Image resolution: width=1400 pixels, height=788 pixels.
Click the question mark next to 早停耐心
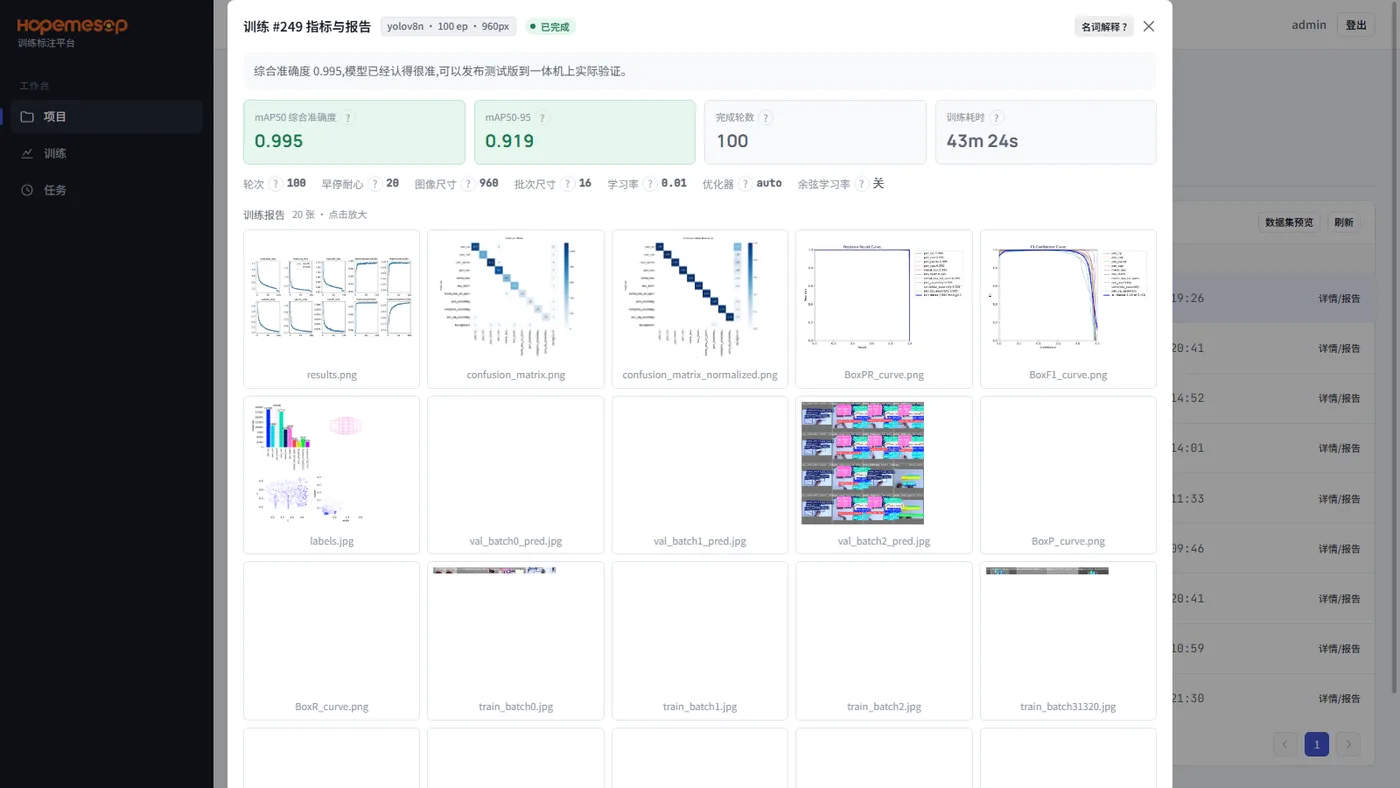[374, 184]
